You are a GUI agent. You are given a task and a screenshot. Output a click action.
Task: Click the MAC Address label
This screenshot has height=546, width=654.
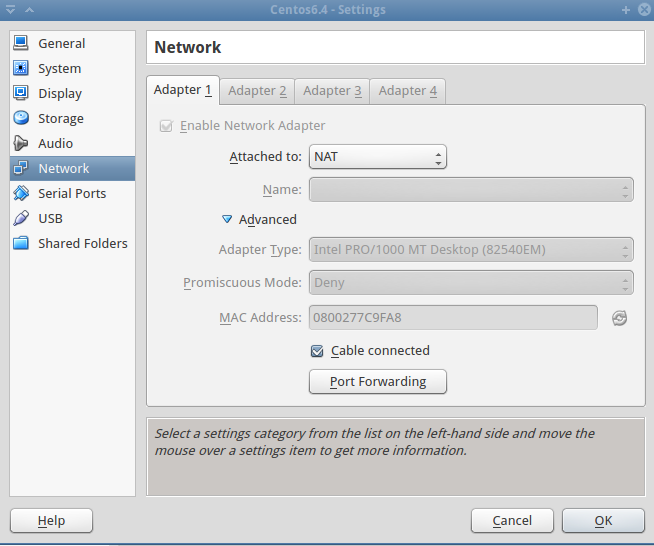[x=260, y=318]
